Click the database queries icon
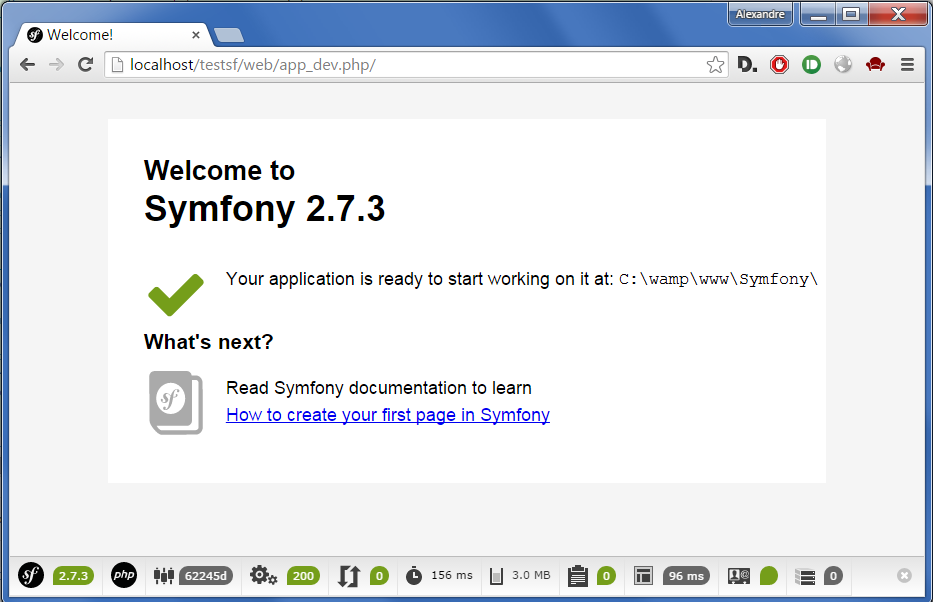The height and width of the screenshot is (602, 933). [806, 576]
